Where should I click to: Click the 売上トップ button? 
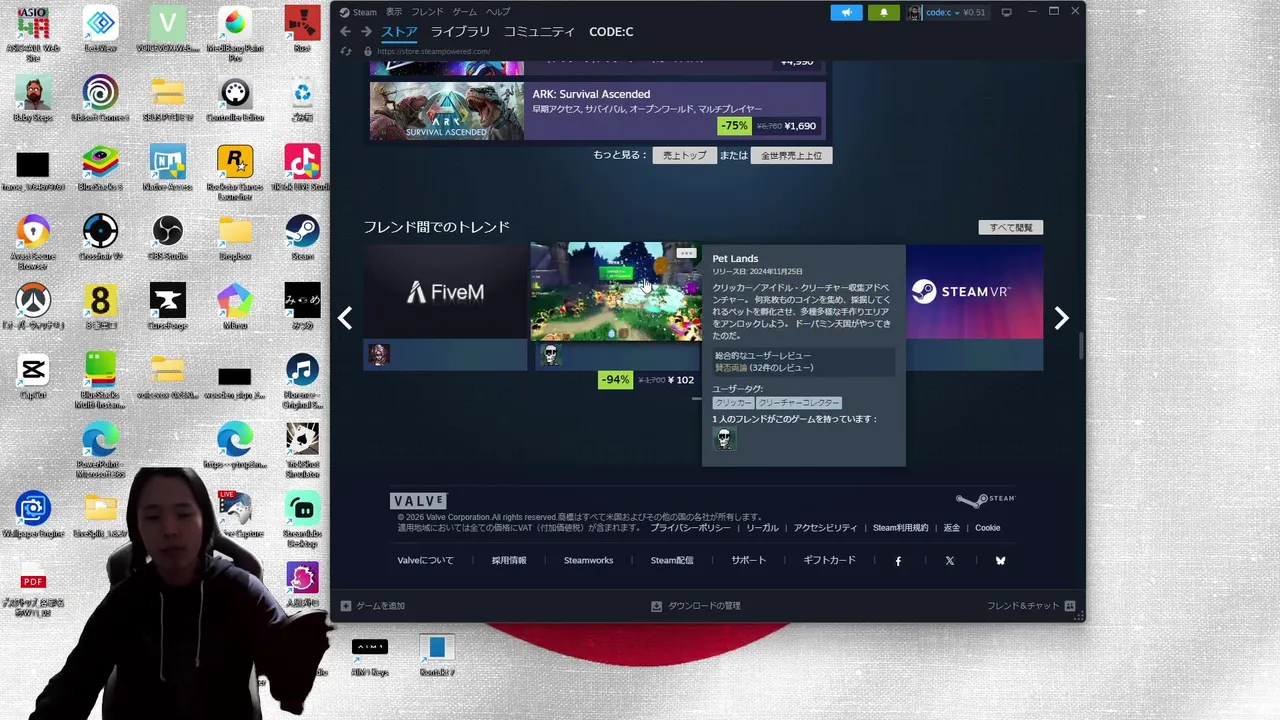pyautogui.click(x=684, y=155)
